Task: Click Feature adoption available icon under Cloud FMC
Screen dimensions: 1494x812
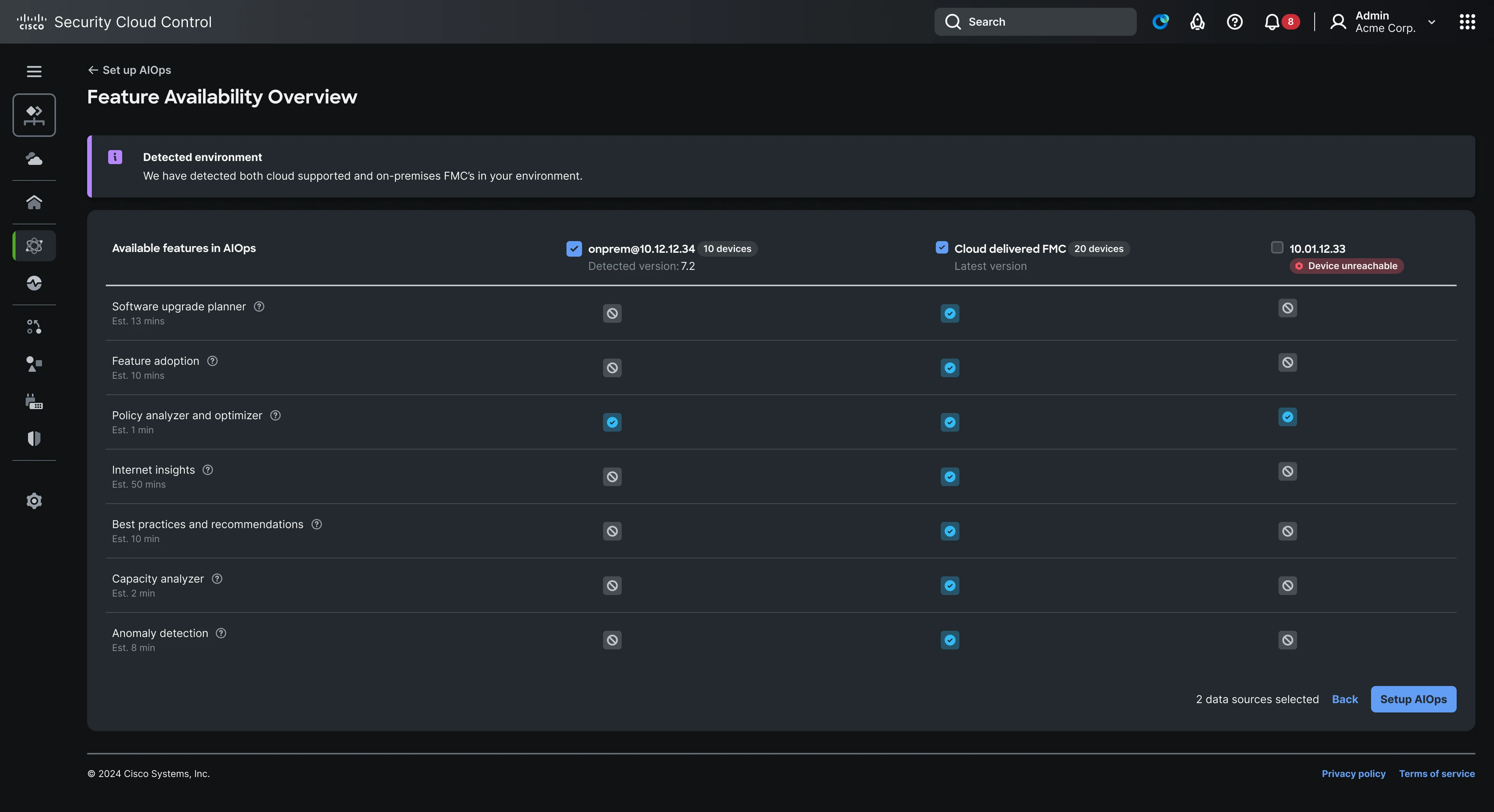Action: pyautogui.click(x=949, y=368)
